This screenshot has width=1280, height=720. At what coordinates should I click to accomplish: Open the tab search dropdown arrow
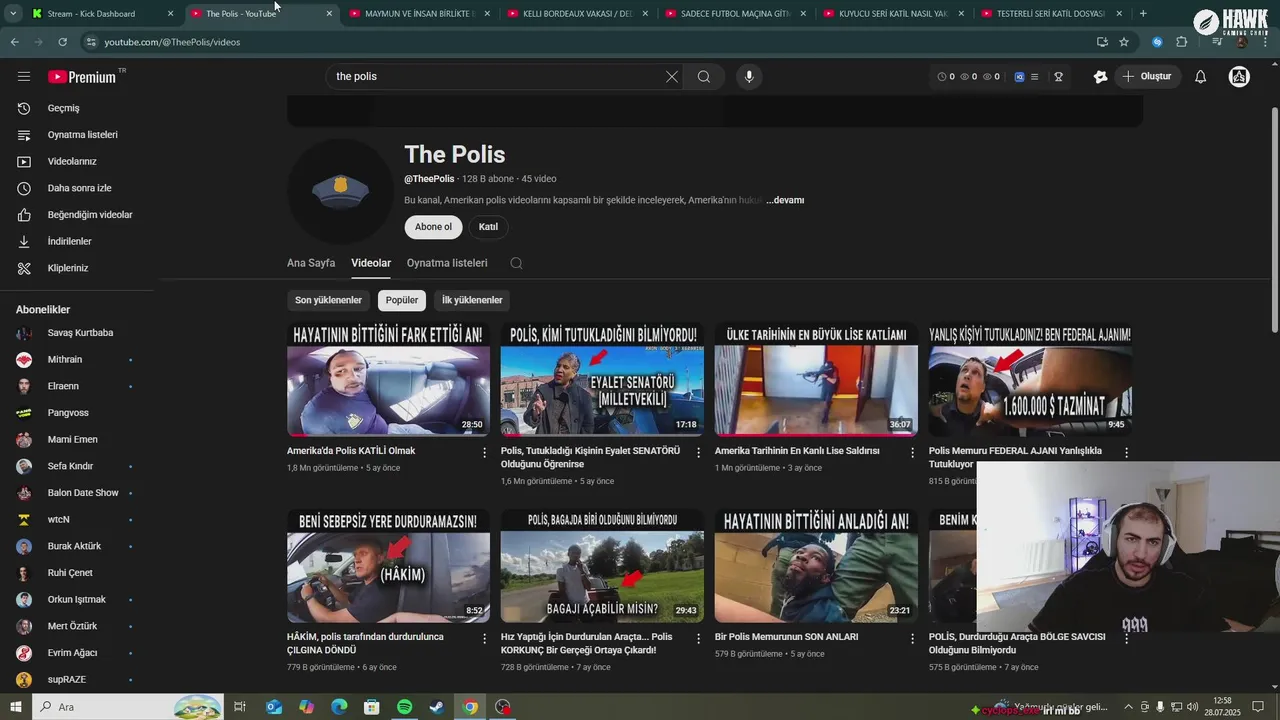pos(13,14)
